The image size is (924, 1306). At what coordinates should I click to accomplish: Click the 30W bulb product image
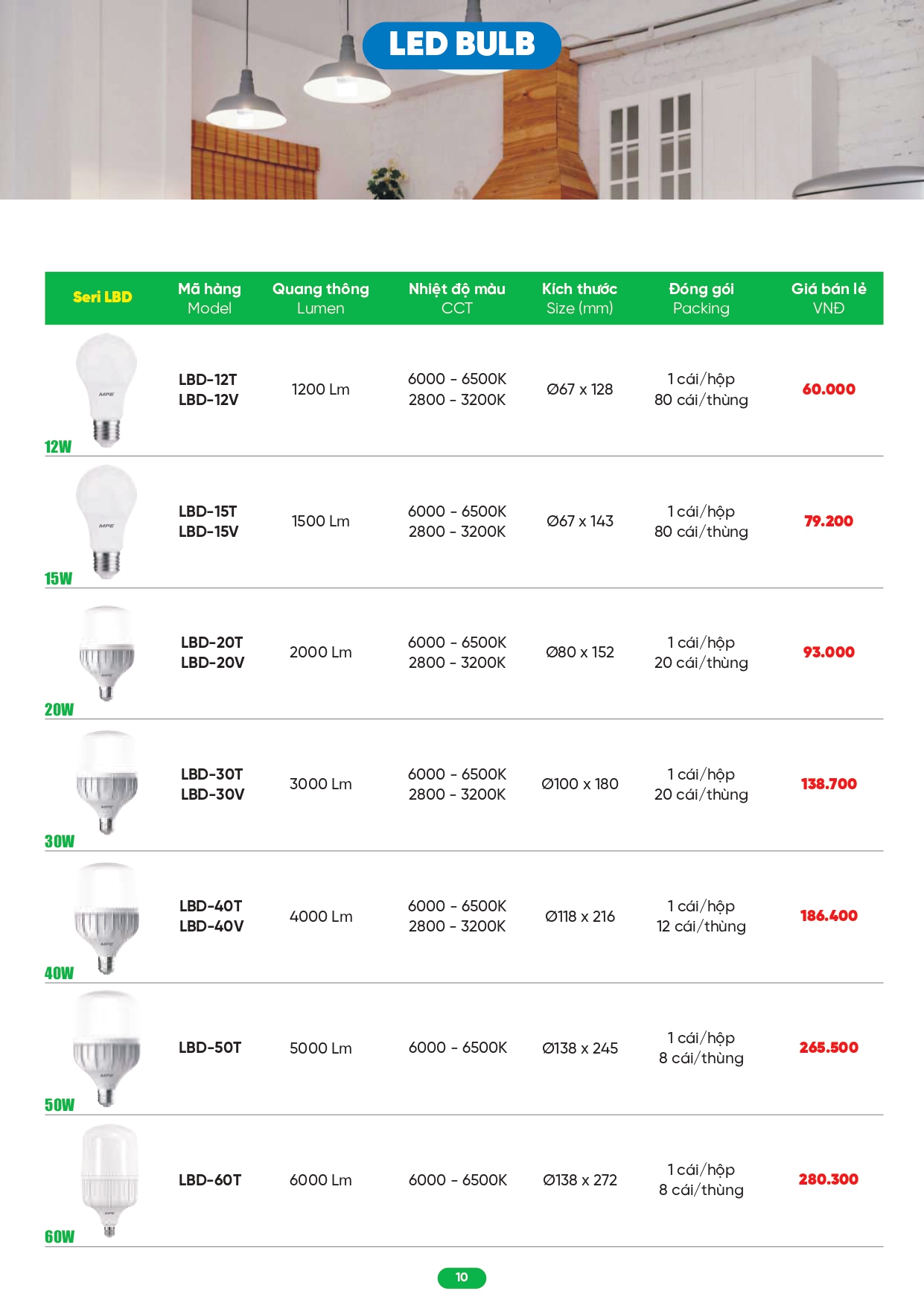click(x=106, y=782)
